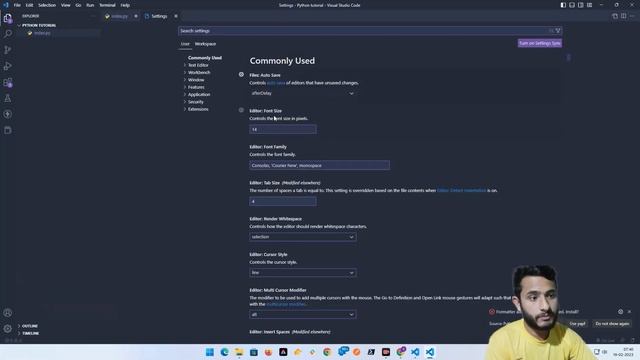Expand Security settings category
640x360 pixels.
pyautogui.click(x=196, y=102)
